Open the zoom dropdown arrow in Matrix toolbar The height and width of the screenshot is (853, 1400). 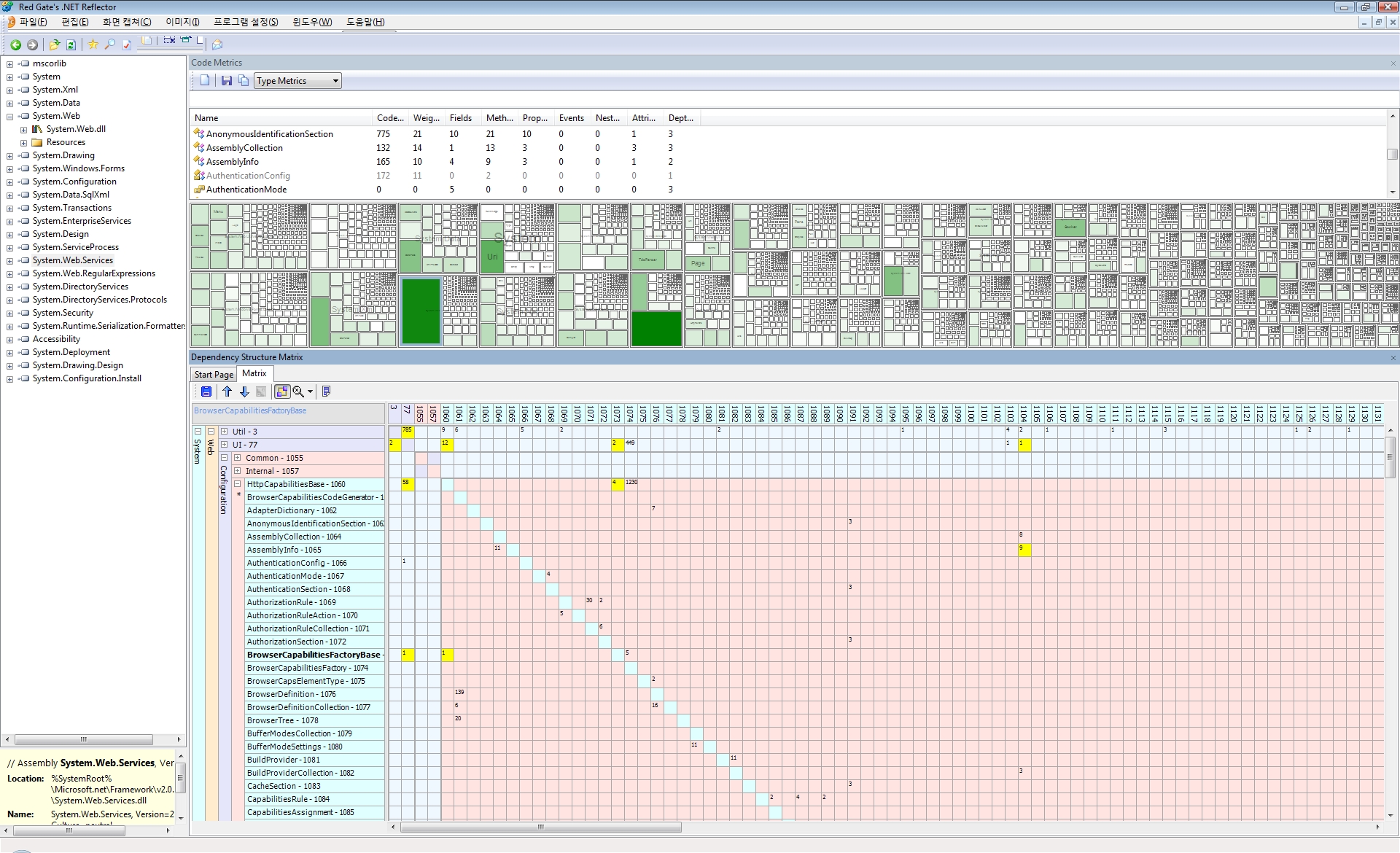310,392
